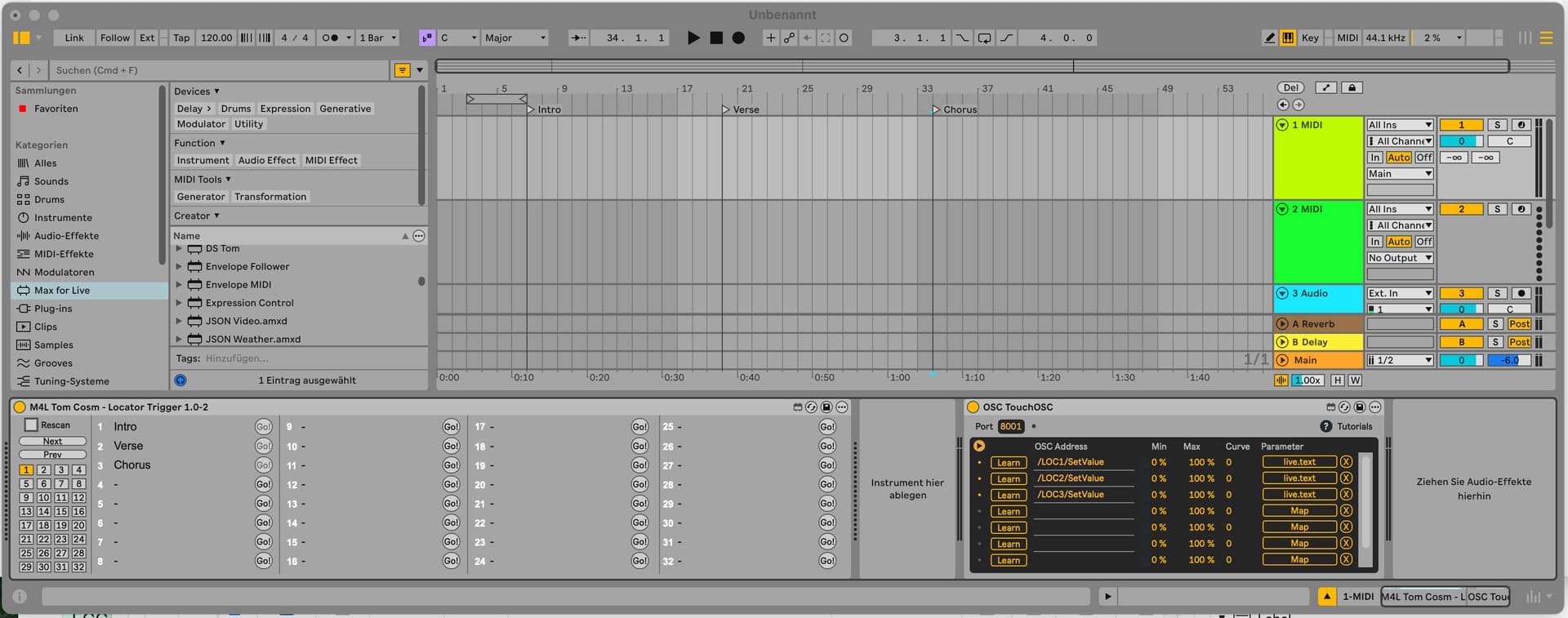Open the Major scale dropdown

point(515,38)
